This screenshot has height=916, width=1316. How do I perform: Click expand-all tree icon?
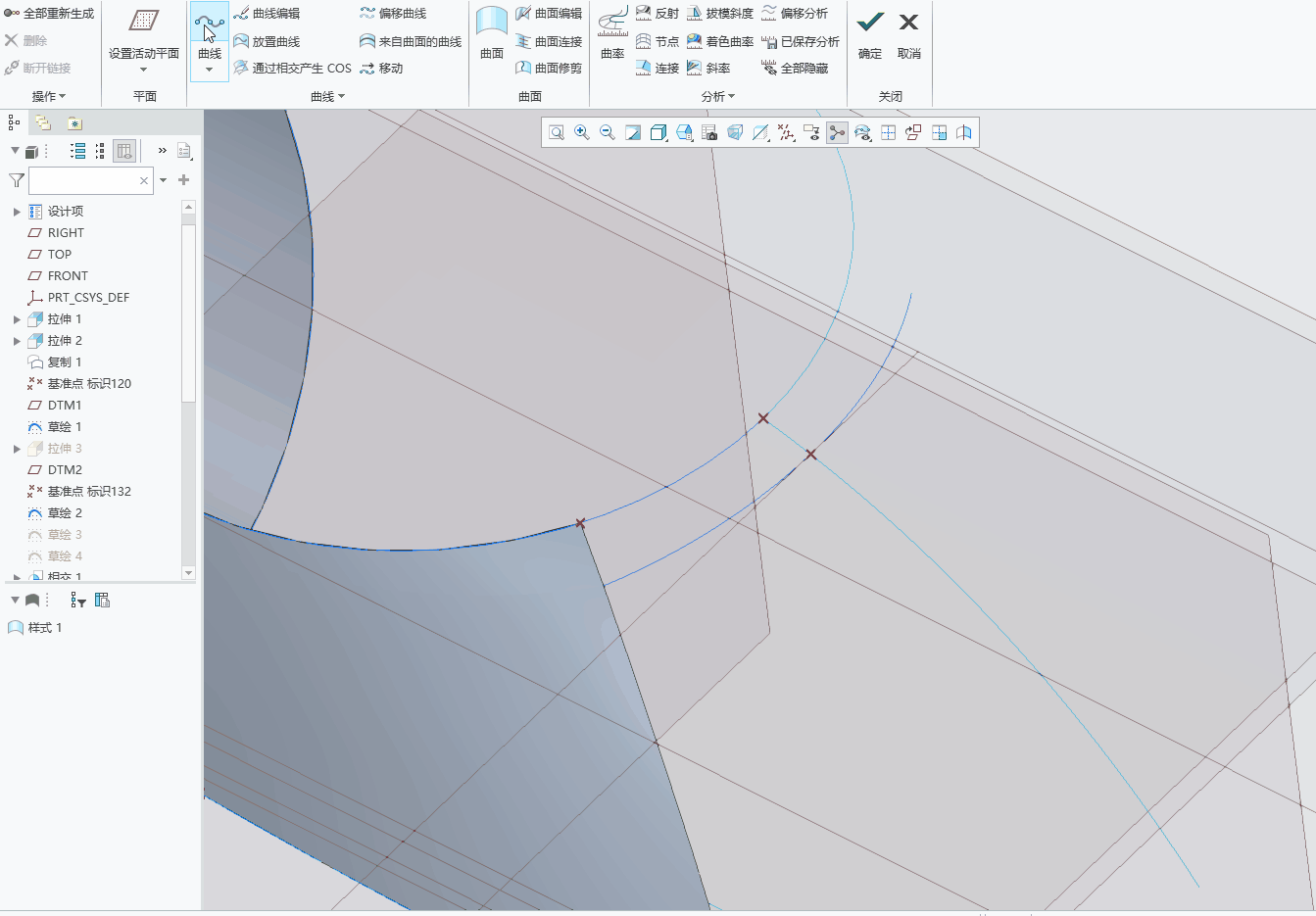[78, 151]
